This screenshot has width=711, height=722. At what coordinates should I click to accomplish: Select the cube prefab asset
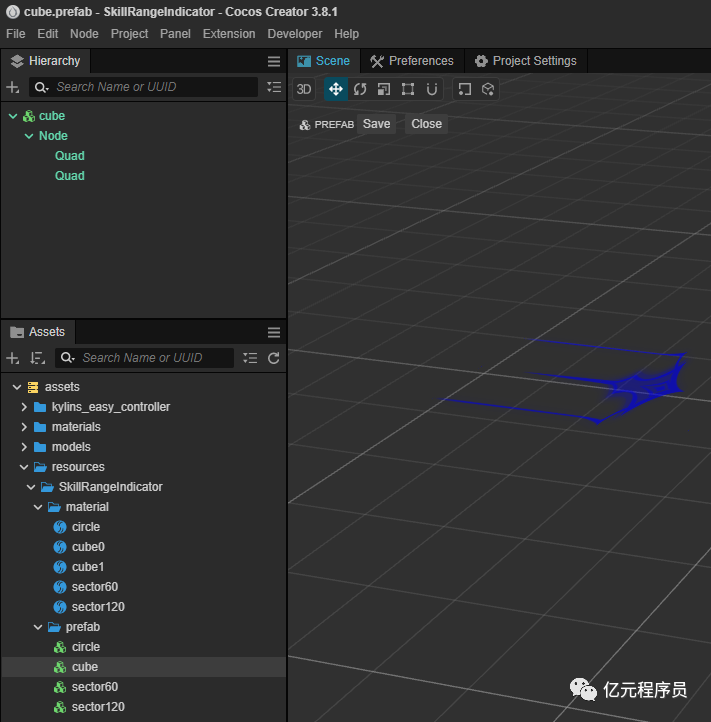tap(143, 667)
